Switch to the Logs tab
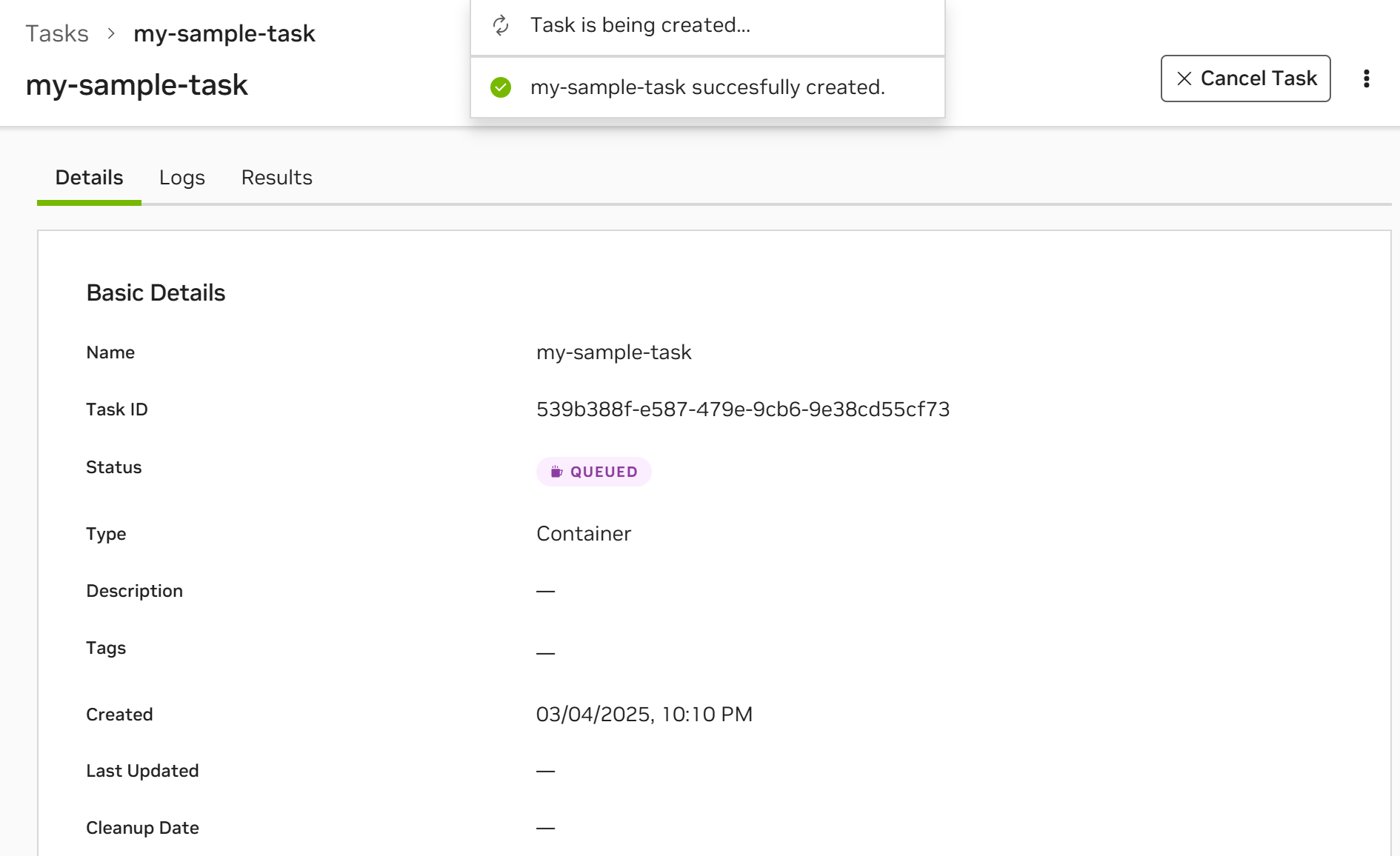The height and width of the screenshot is (856, 1400). click(182, 178)
